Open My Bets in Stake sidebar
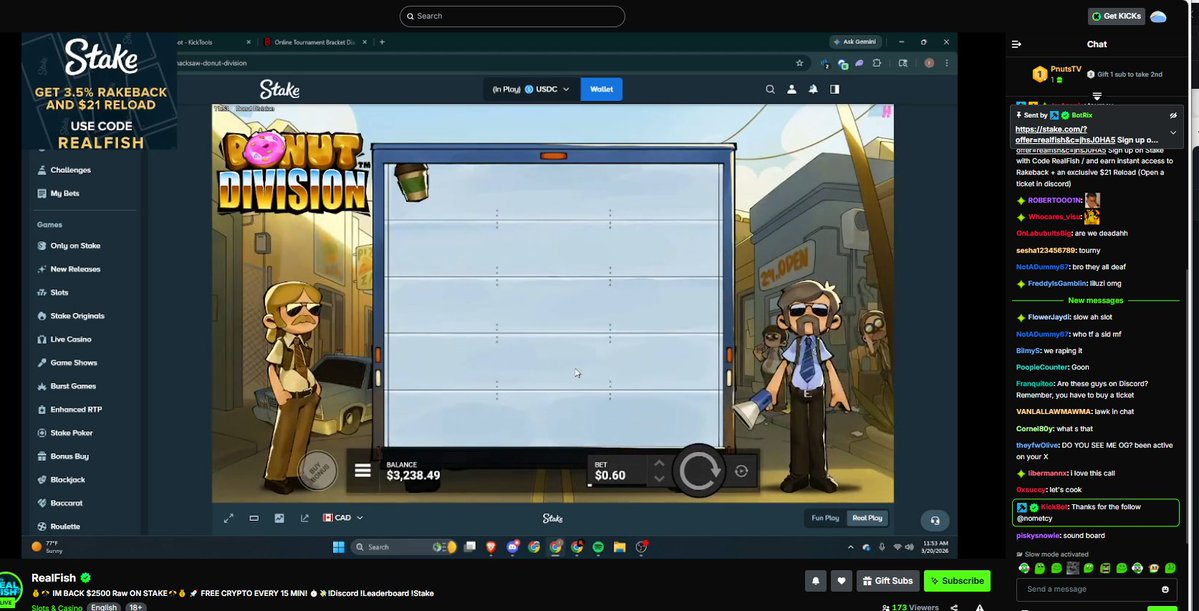 point(65,193)
